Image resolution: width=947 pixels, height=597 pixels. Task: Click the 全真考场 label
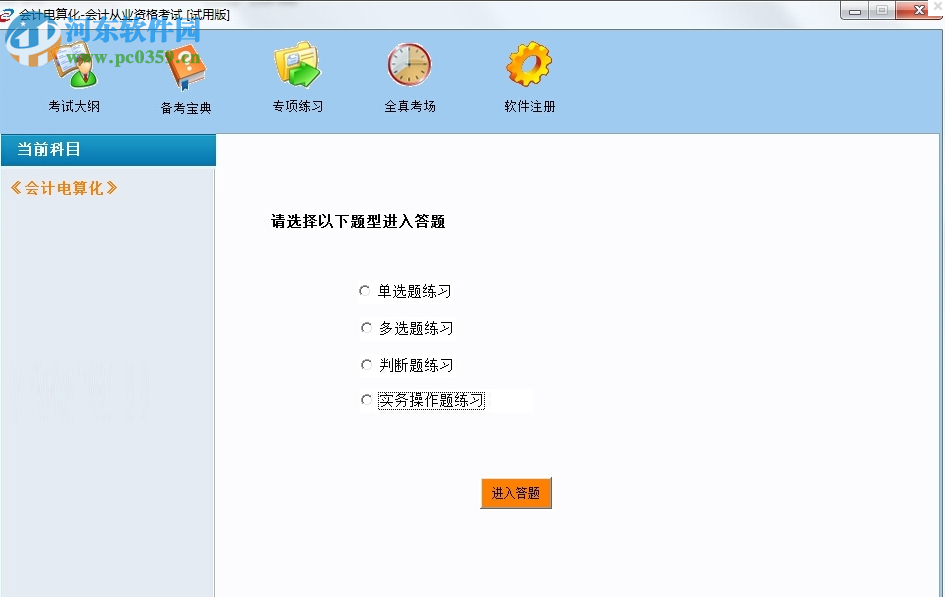[410, 106]
